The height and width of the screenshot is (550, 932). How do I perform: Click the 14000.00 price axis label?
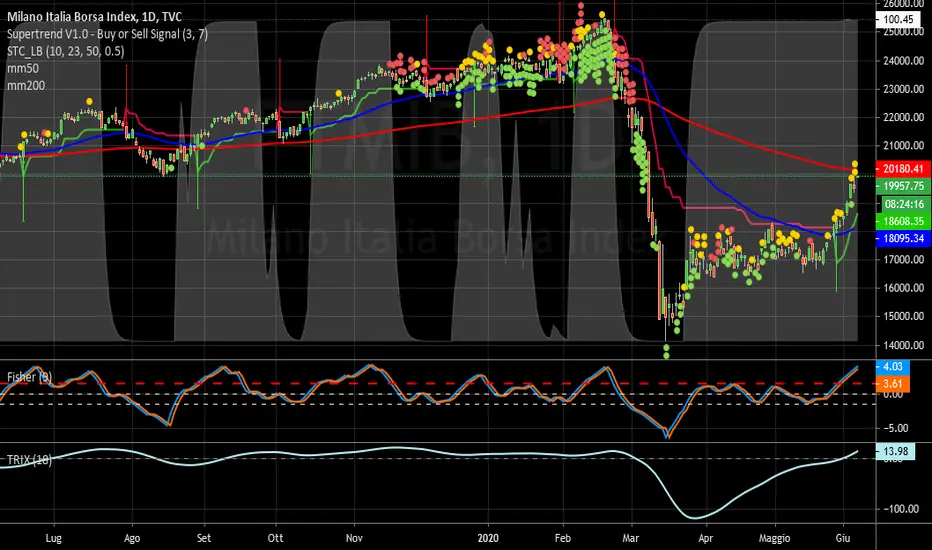(x=903, y=345)
